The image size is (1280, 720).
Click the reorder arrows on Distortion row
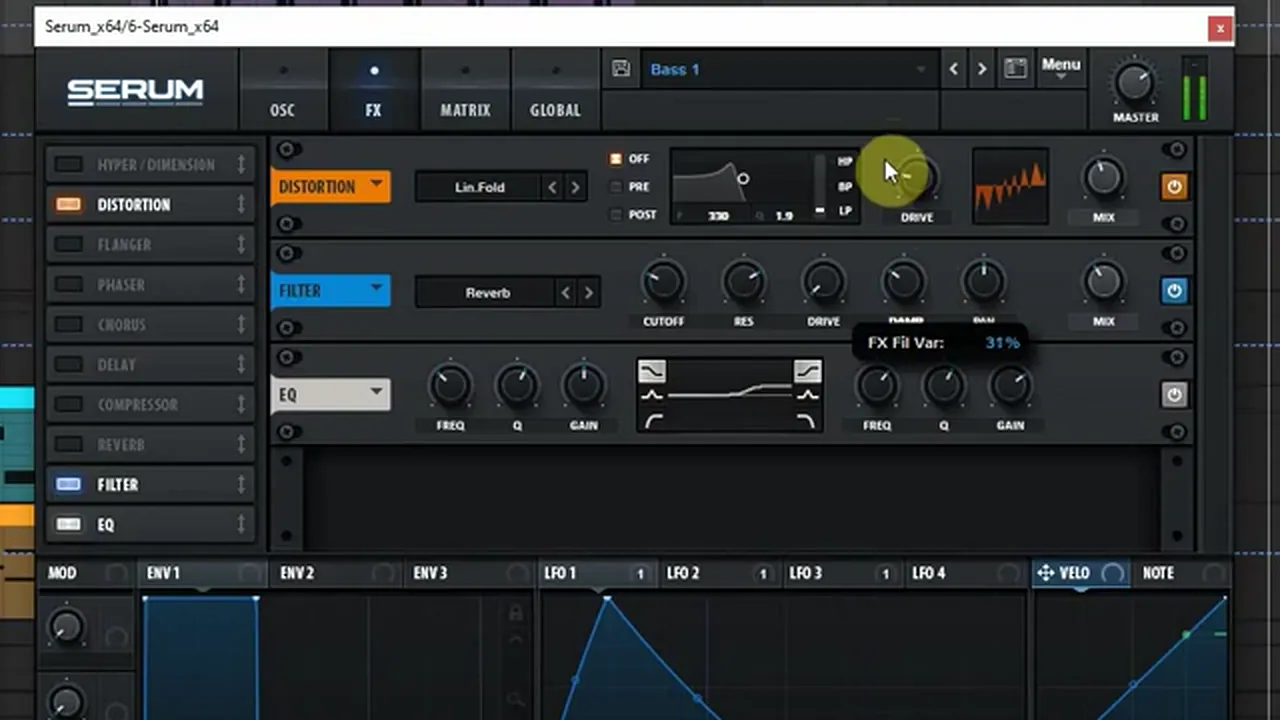click(241, 205)
